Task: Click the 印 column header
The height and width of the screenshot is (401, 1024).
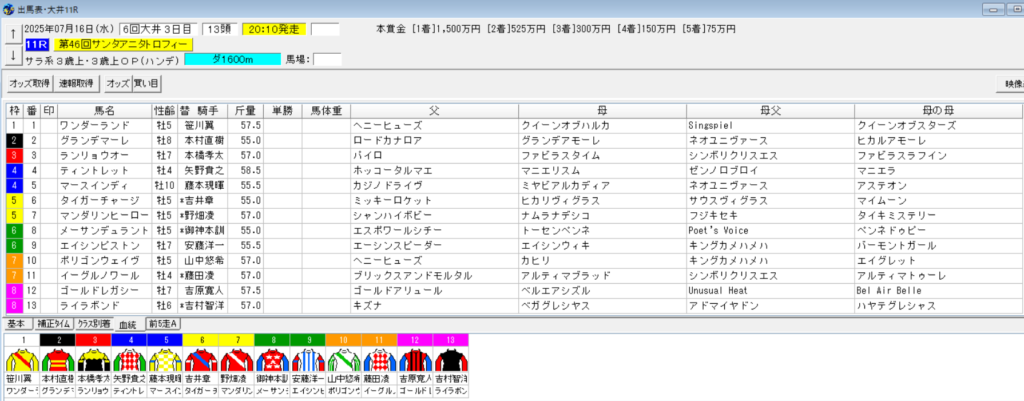Action: pyautogui.click(x=49, y=110)
